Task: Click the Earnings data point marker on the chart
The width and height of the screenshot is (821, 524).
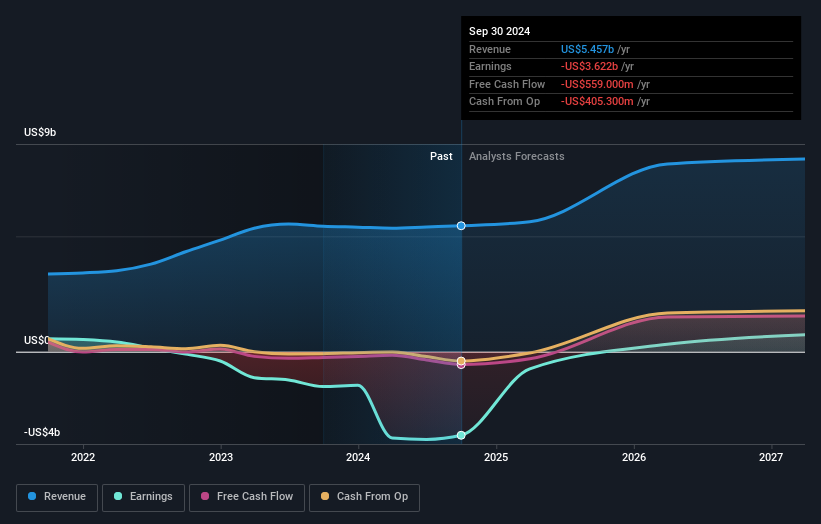Action: coord(461,435)
